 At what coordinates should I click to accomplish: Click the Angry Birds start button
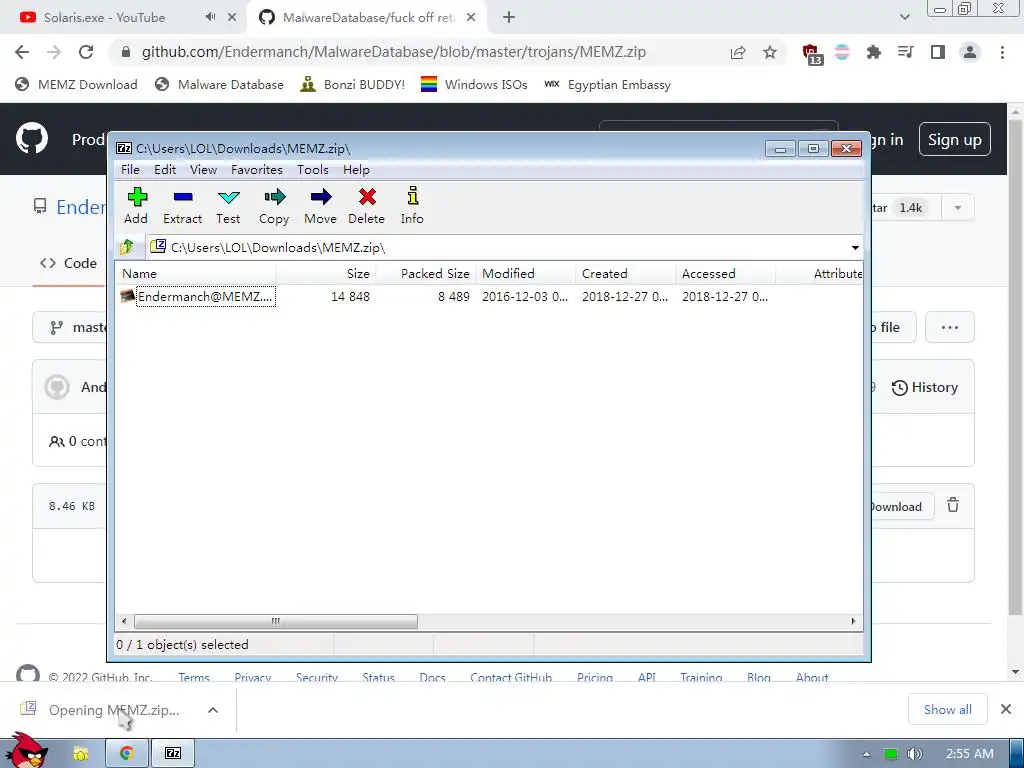tap(25, 750)
